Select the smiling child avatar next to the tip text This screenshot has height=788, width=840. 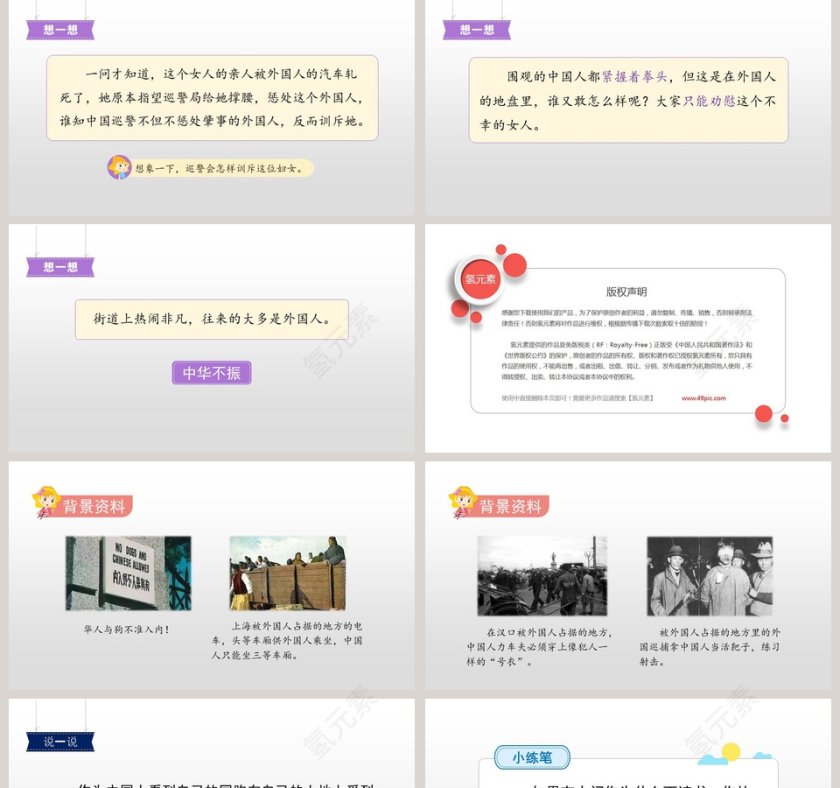[122, 167]
